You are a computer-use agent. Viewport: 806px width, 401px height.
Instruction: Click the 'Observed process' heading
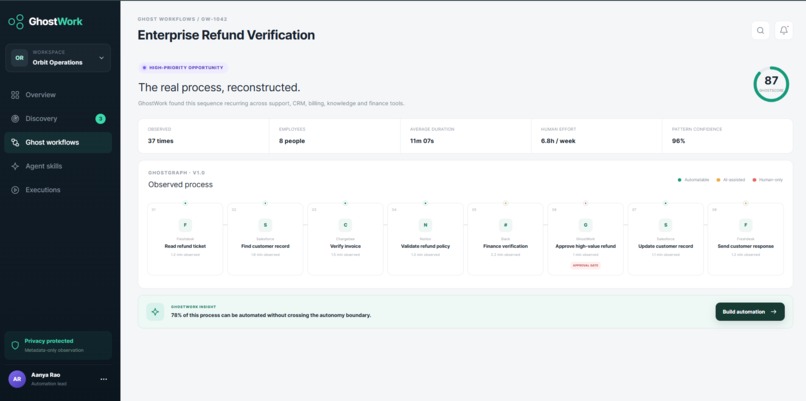(x=180, y=185)
